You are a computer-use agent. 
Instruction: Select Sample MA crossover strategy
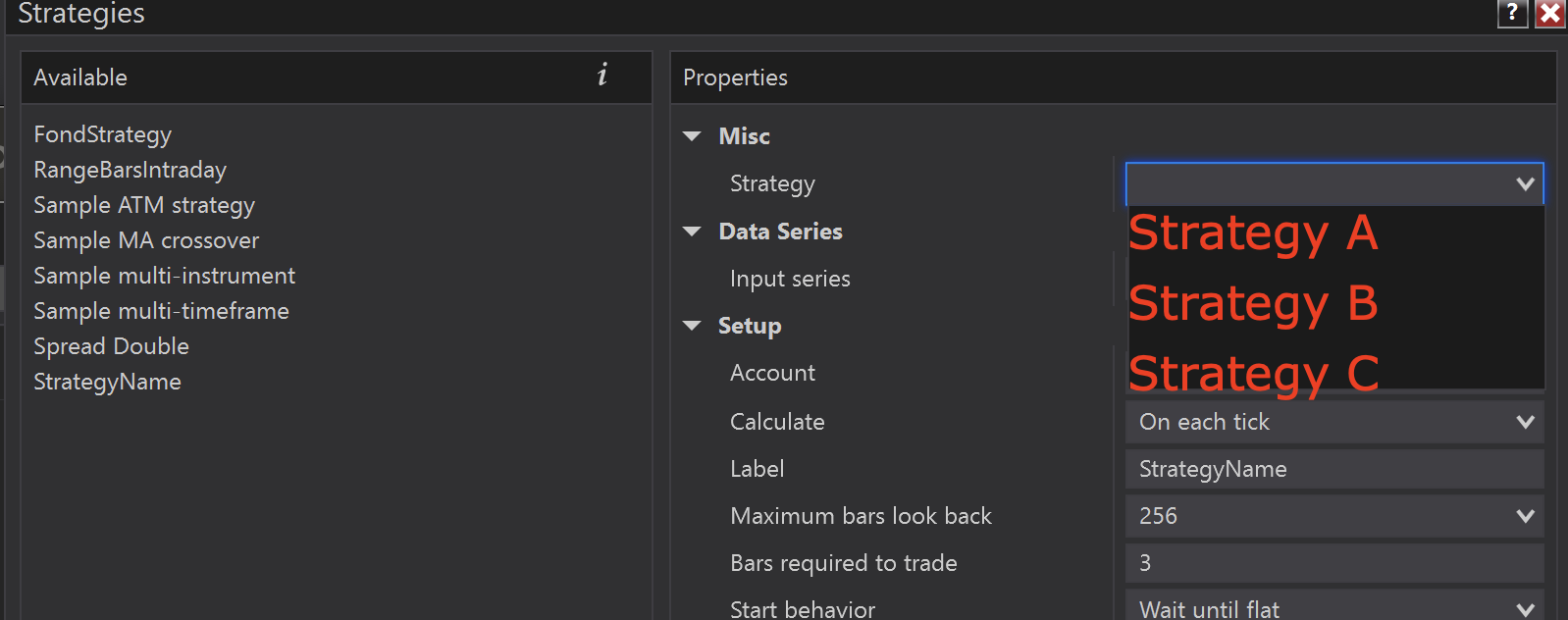pos(146,240)
